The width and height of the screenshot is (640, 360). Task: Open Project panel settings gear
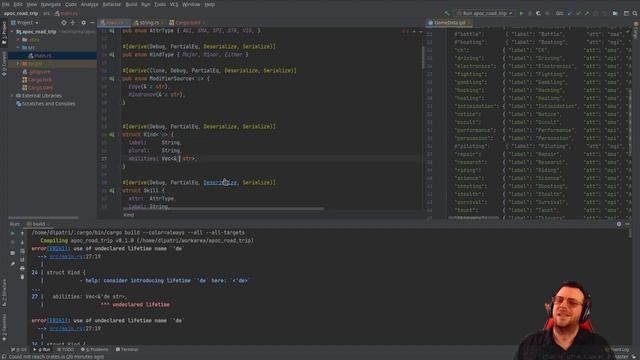click(84, 23)
